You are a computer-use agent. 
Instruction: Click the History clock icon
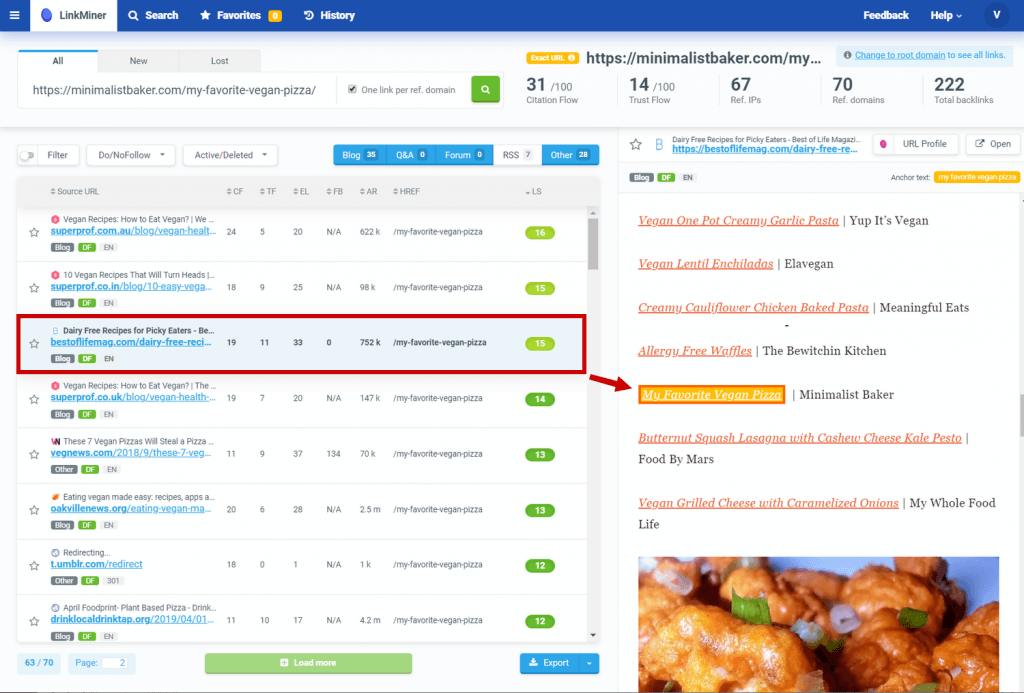(309, 15)
